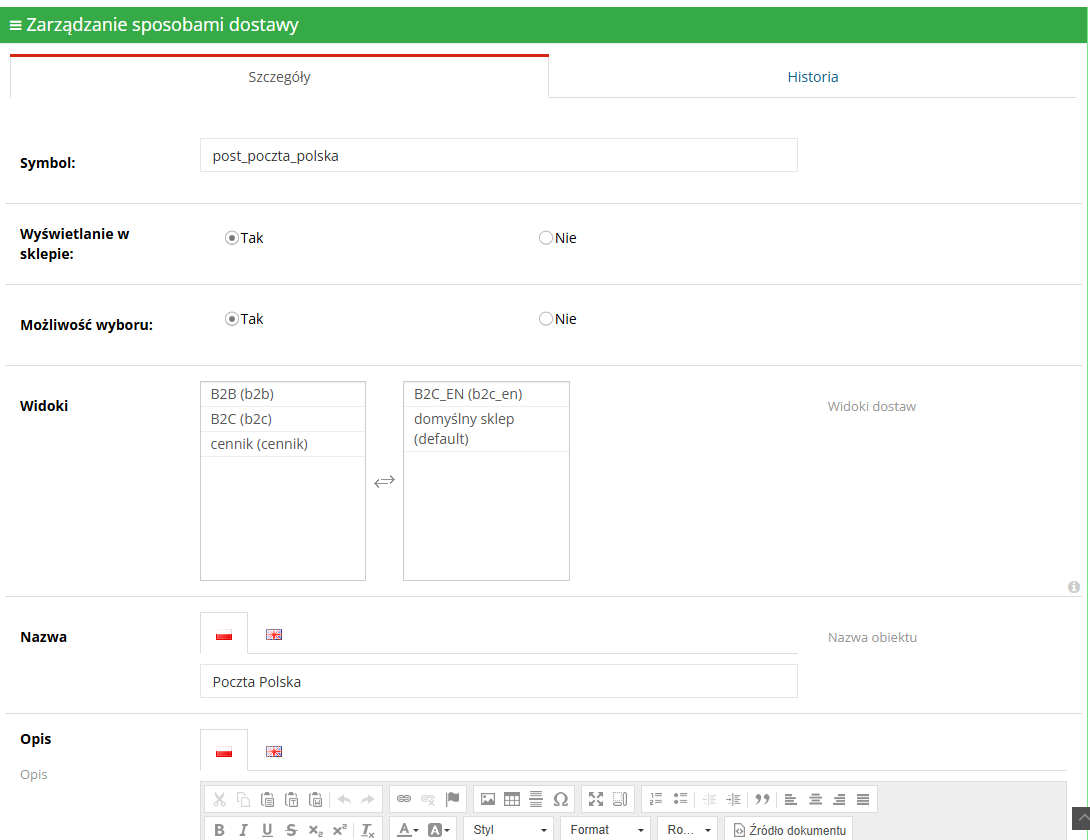Screen dimensions: 1090x840
Task: Remove formatting with the Tx icon
Action: click(x=368, y=830)
